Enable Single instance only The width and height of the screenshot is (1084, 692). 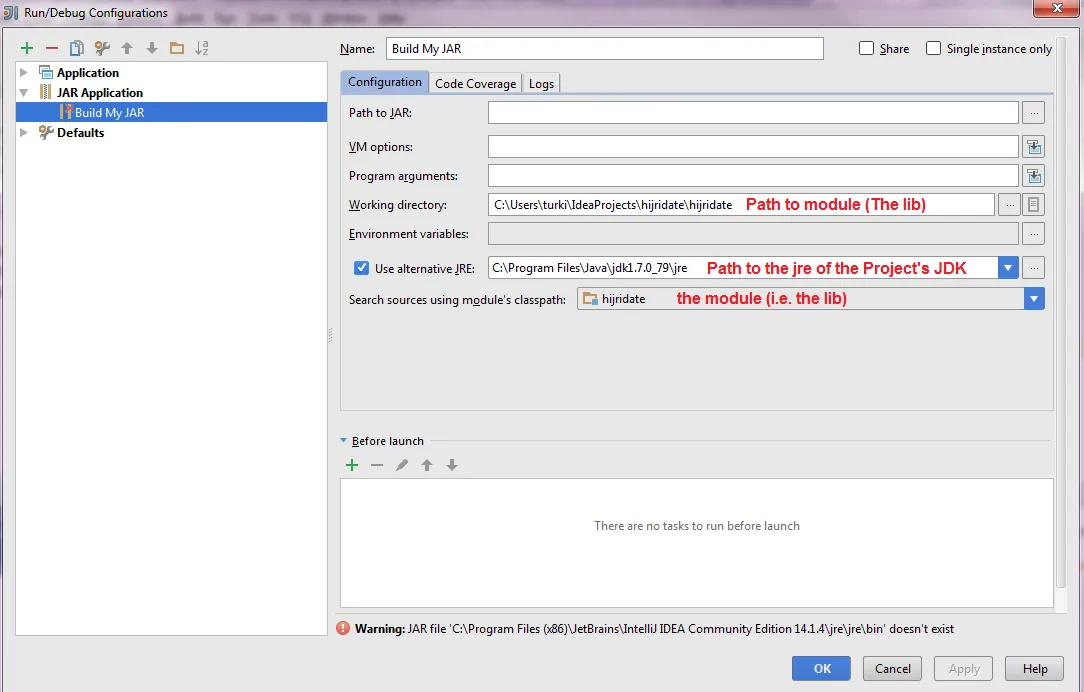[933, 48]
